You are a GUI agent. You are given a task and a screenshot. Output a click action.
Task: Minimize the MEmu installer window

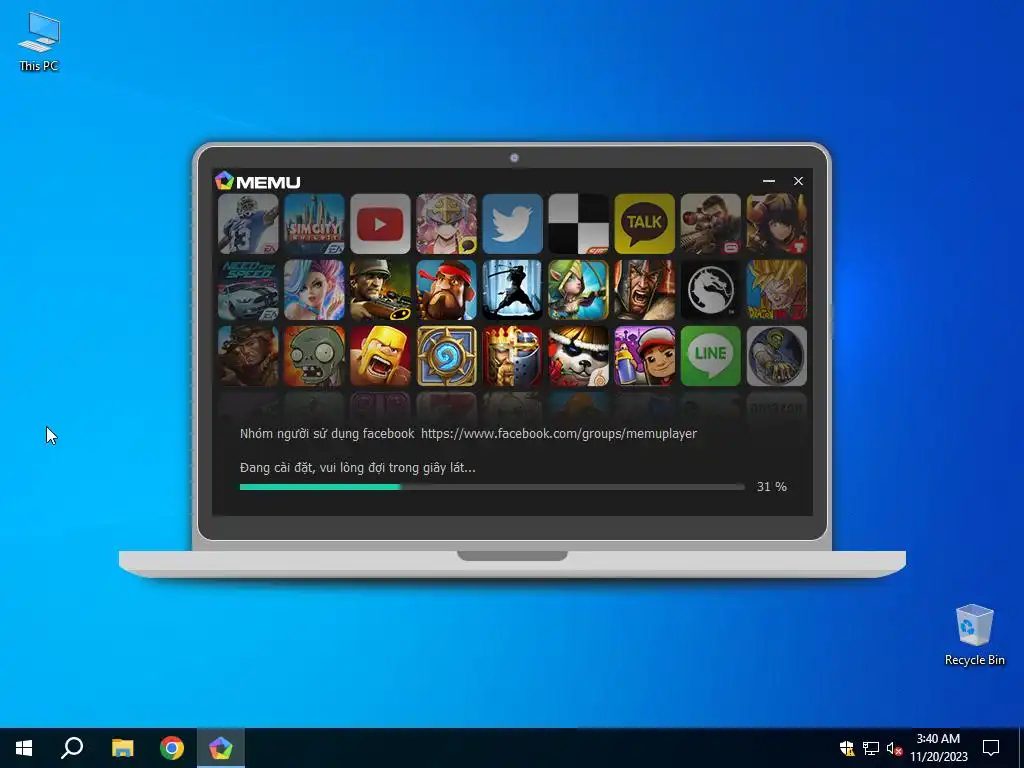tap(769, 181)
